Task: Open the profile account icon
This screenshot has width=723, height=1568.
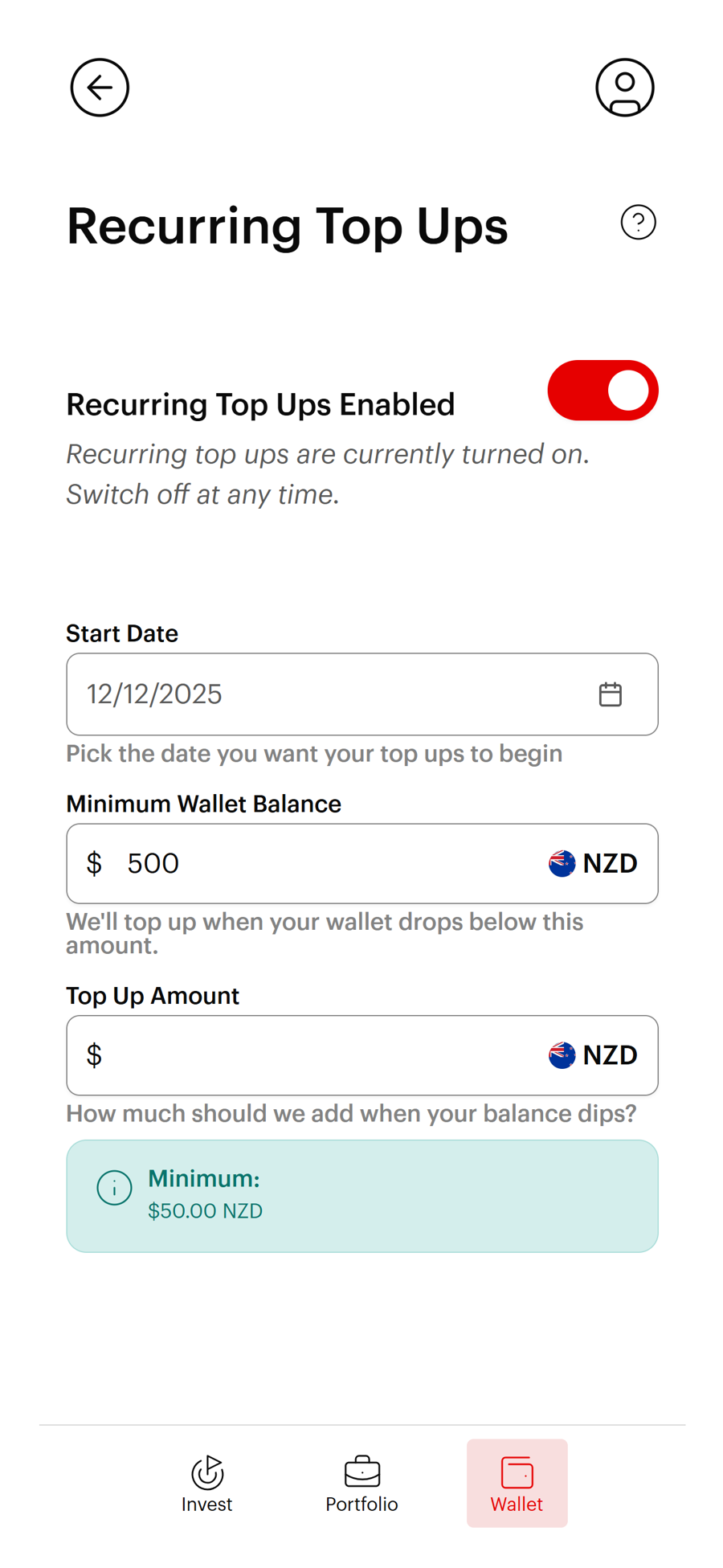Action: tap(625, 88)
